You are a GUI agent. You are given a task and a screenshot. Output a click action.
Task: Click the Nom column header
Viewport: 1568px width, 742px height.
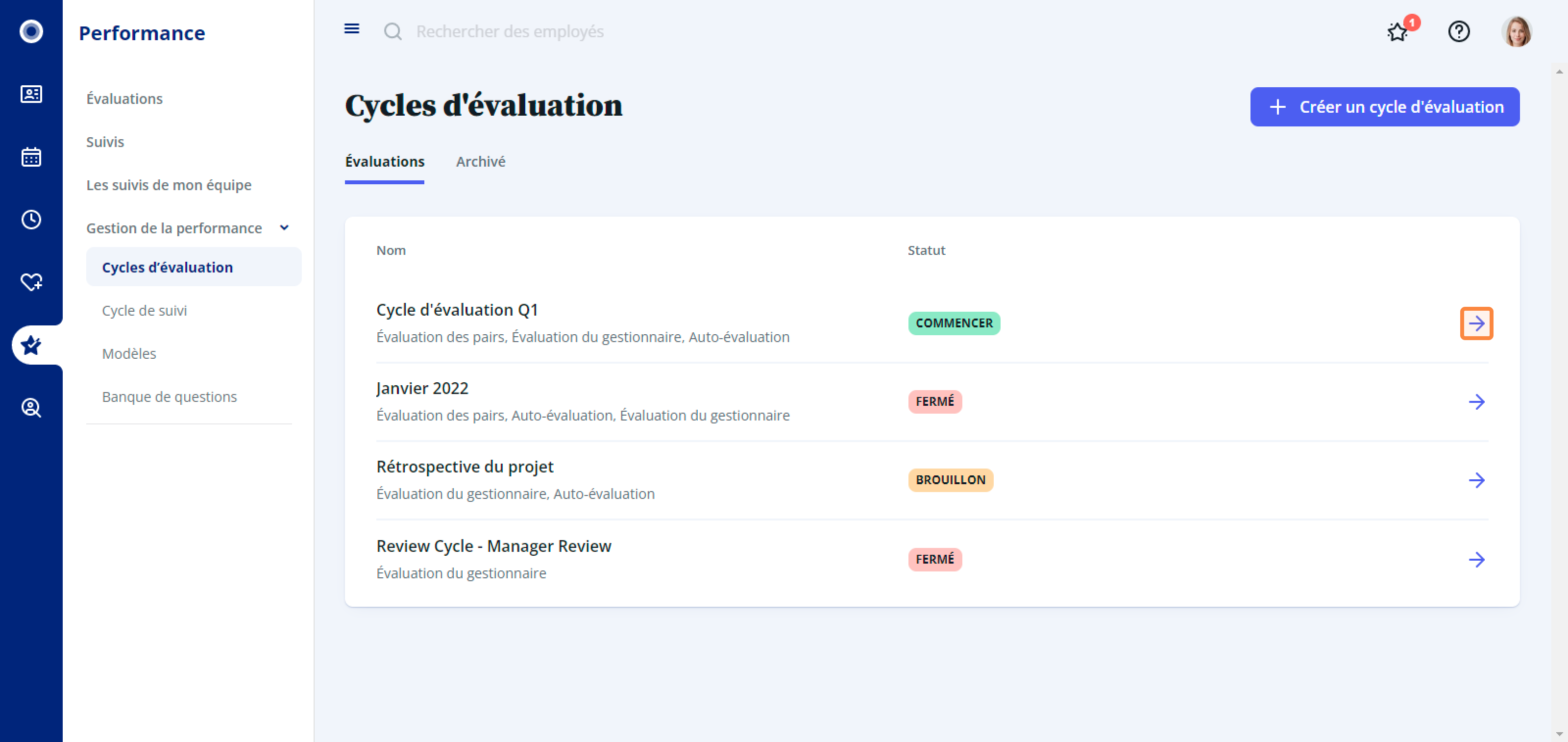click(x=391, y=251)
